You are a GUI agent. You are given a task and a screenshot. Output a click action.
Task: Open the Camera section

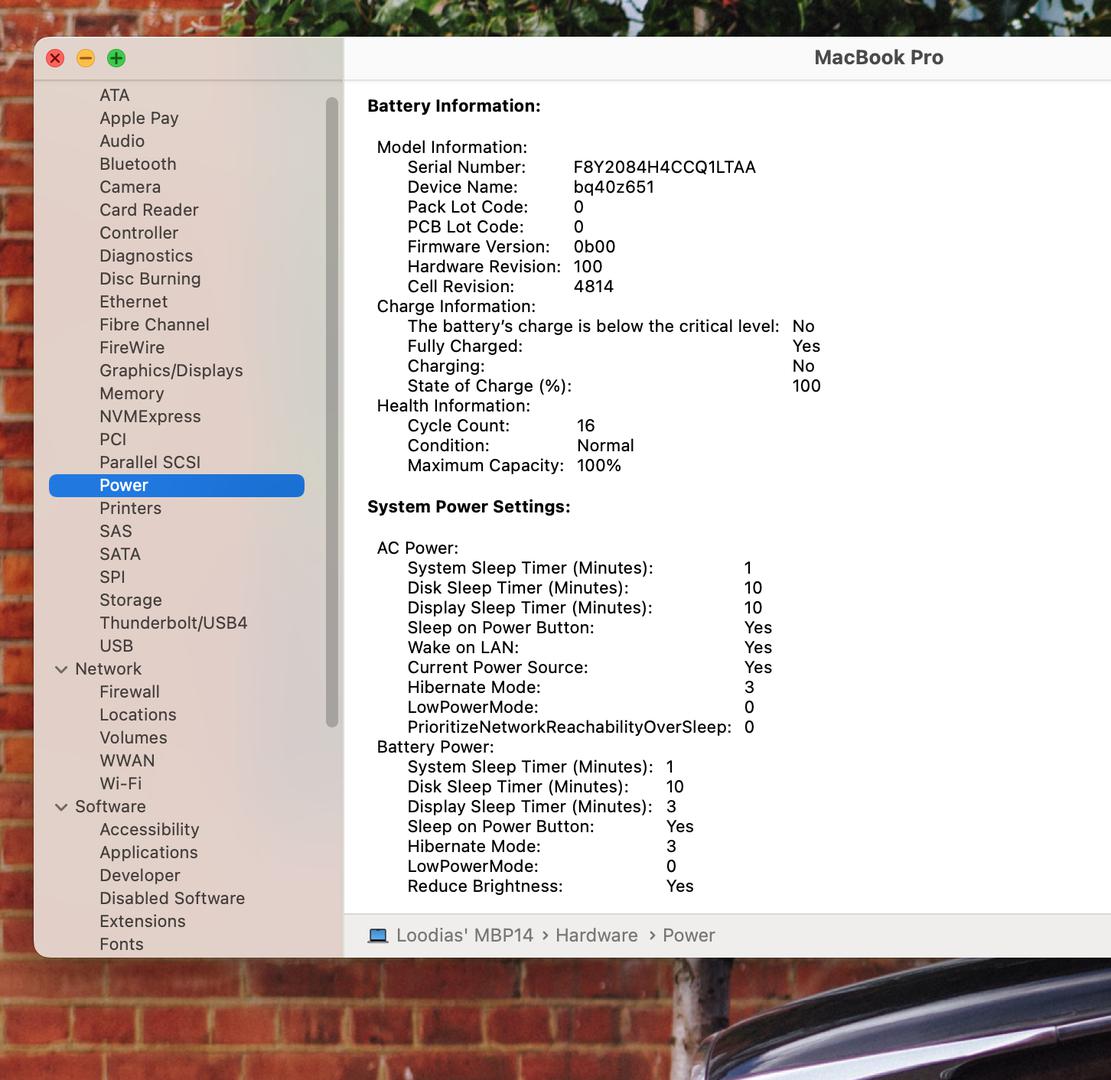coord(130,187)
